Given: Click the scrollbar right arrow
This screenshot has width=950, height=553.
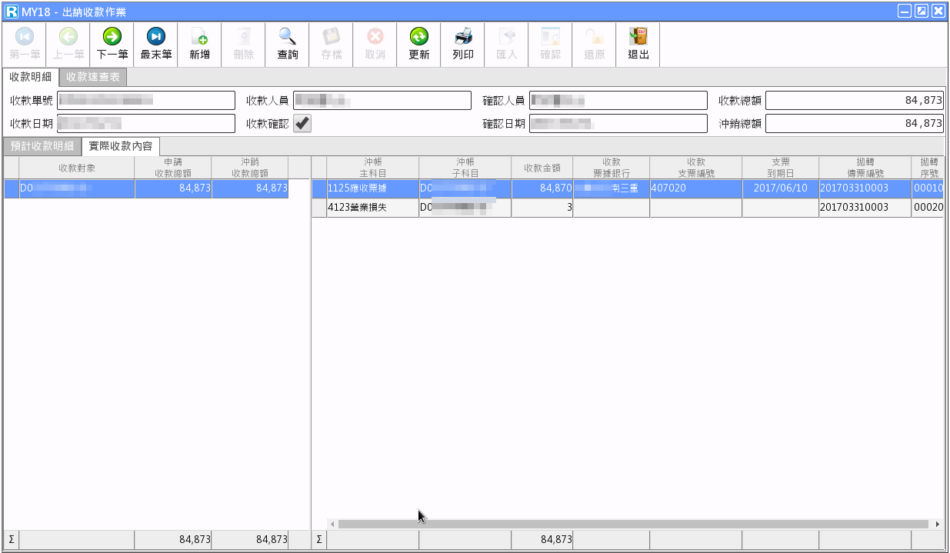Looking at the screenshot, I should click(937, 524).
